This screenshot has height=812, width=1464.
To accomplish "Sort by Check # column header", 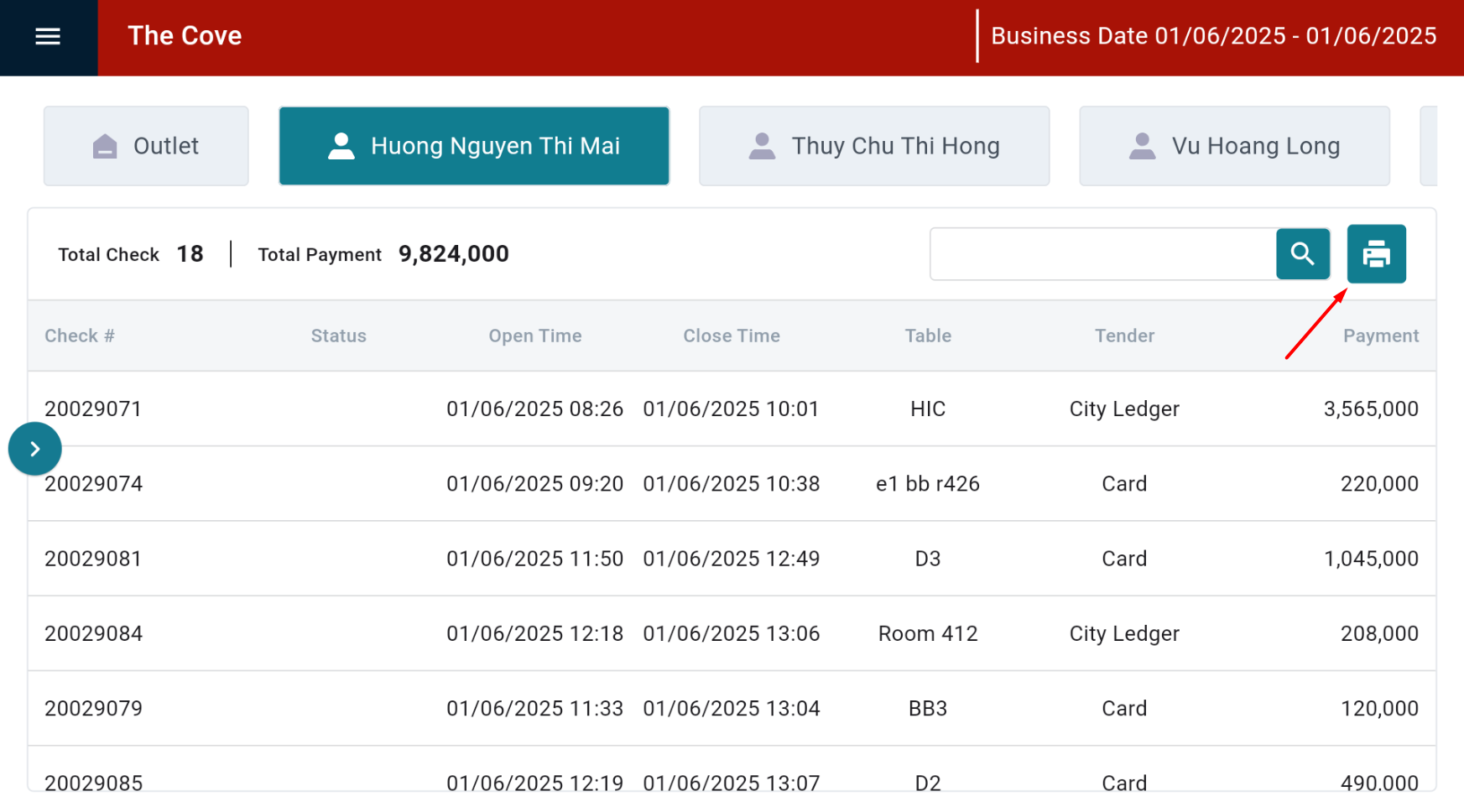I will (x=80, y=336).
